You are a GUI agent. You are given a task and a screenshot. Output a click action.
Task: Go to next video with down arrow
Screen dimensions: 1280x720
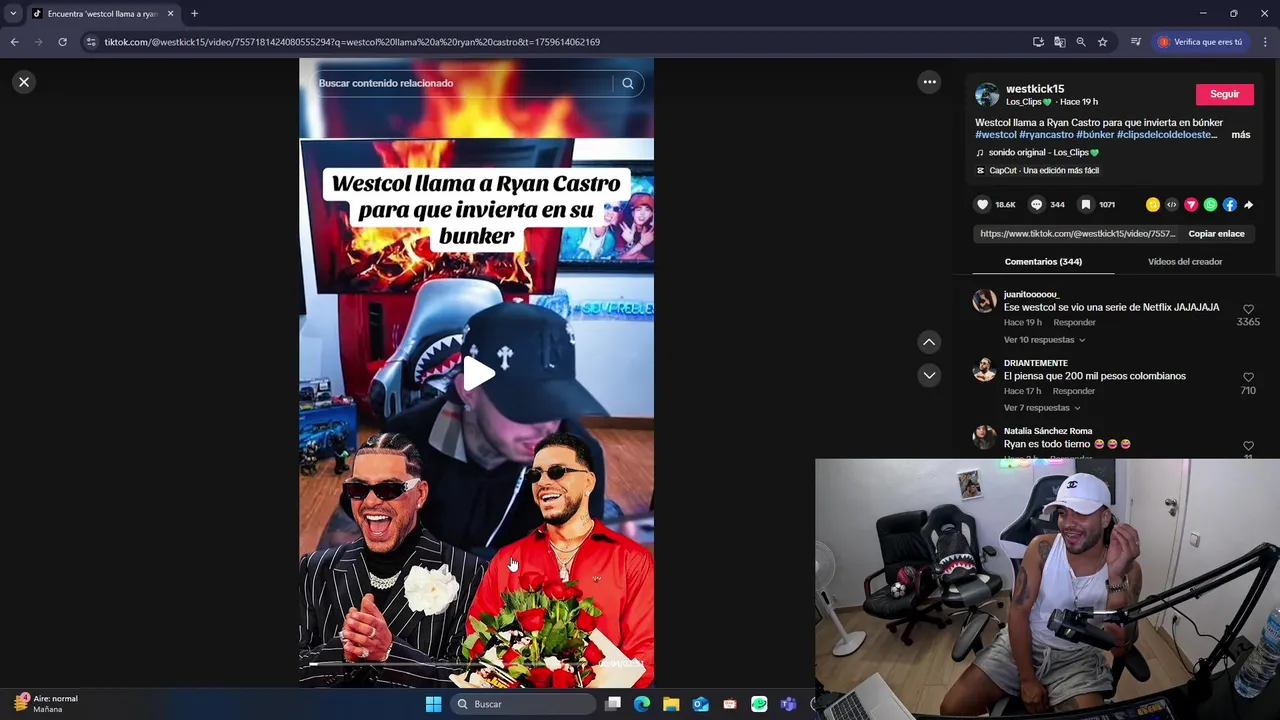pyautogui.click(x=929, y=375)
